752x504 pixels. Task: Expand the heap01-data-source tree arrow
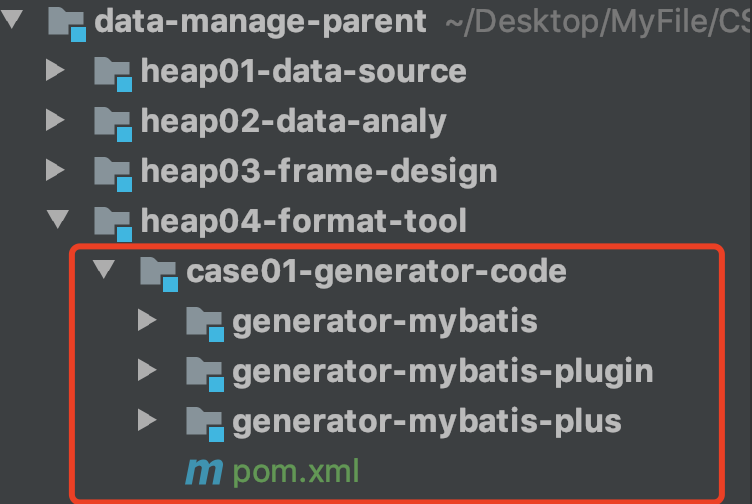tap(55, 70)
